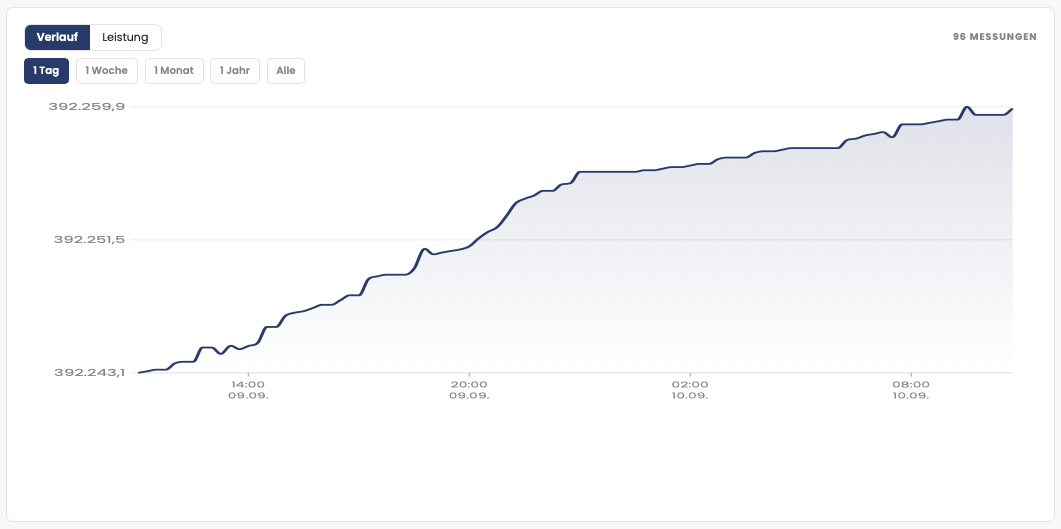Viewport: 1061px width, 529px height.
Task: Choose the 1 Monat range button
Action: pyautogui.click(x=174, y=70)
